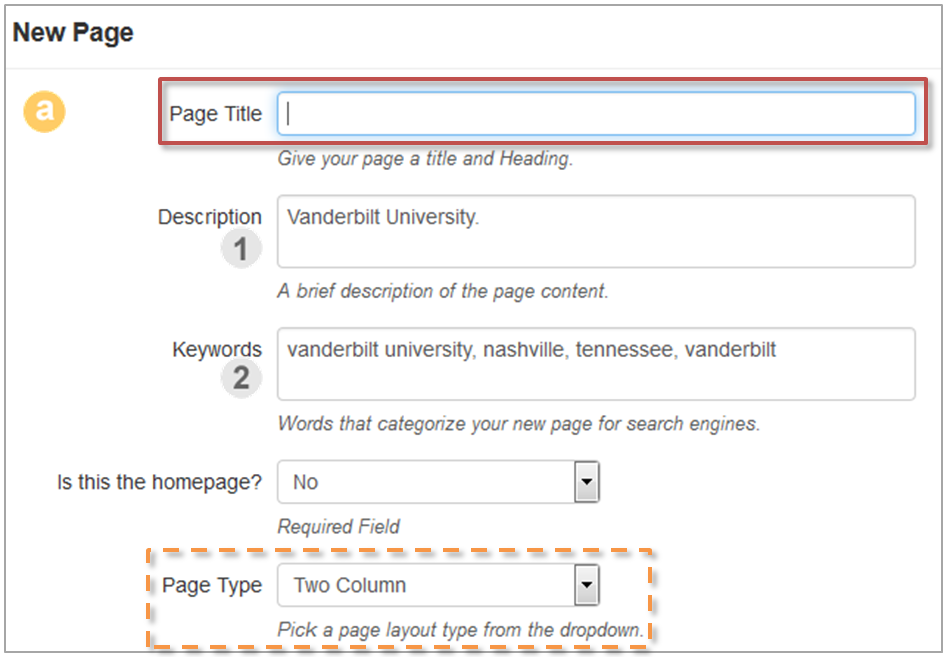Viewport: 946px width, 657px height.
Task: Click the 'New Page' heading
Action: pyautogui.click(x=73, y=32)
